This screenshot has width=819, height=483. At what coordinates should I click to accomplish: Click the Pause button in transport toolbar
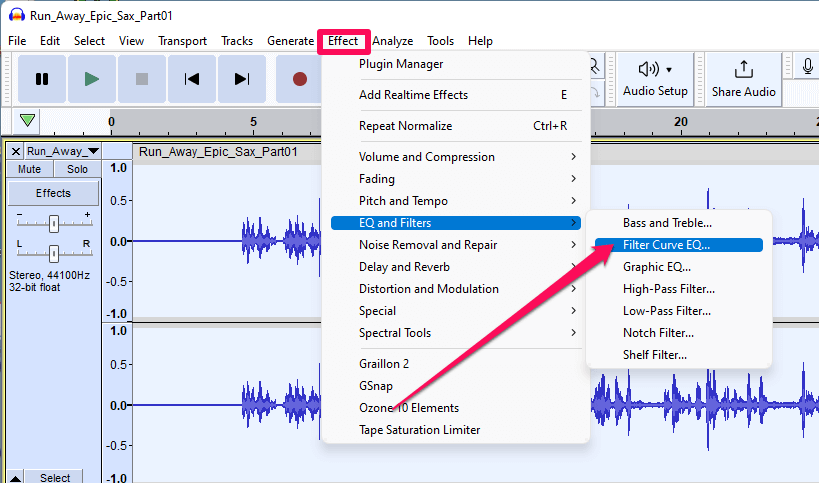click(x=42, y=79)
